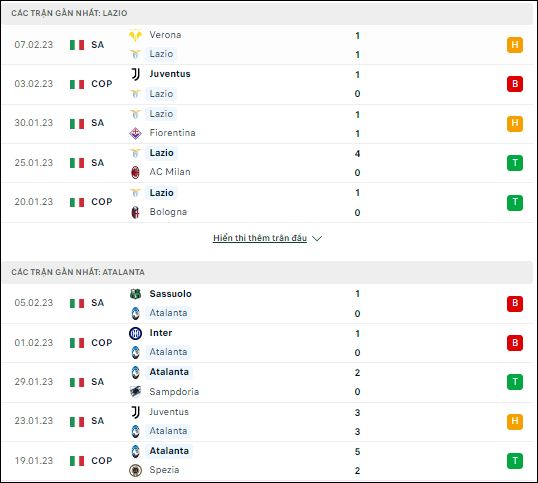Open Lazio team name in Fiorentina match
Image resolution: width=538 pixels, height=483 pixels.
coord(161,114)
